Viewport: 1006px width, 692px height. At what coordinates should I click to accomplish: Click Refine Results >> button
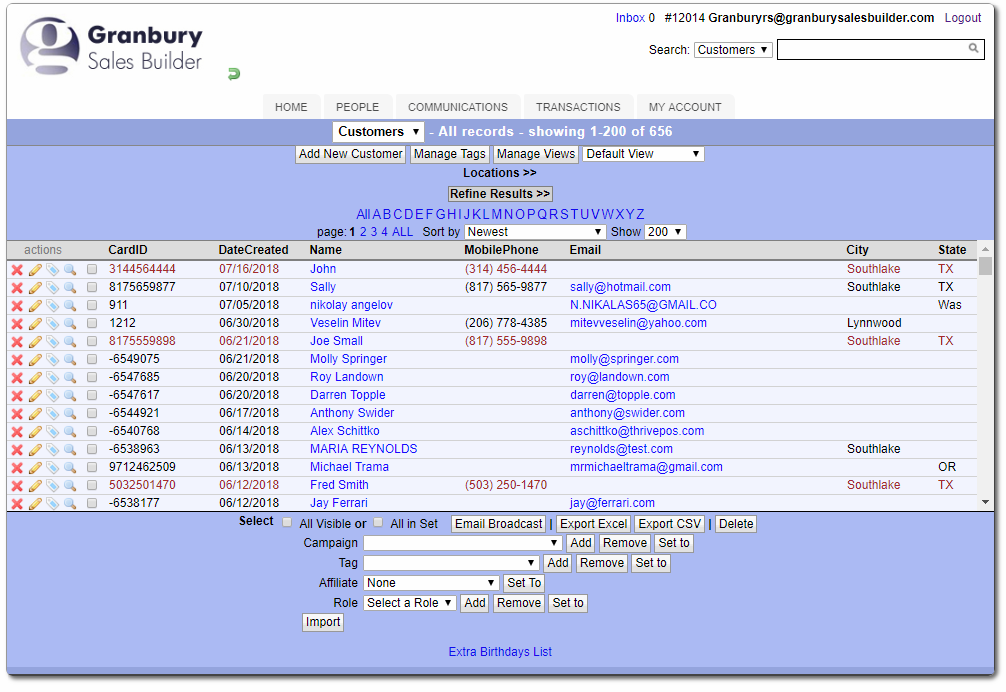(500, 194)
